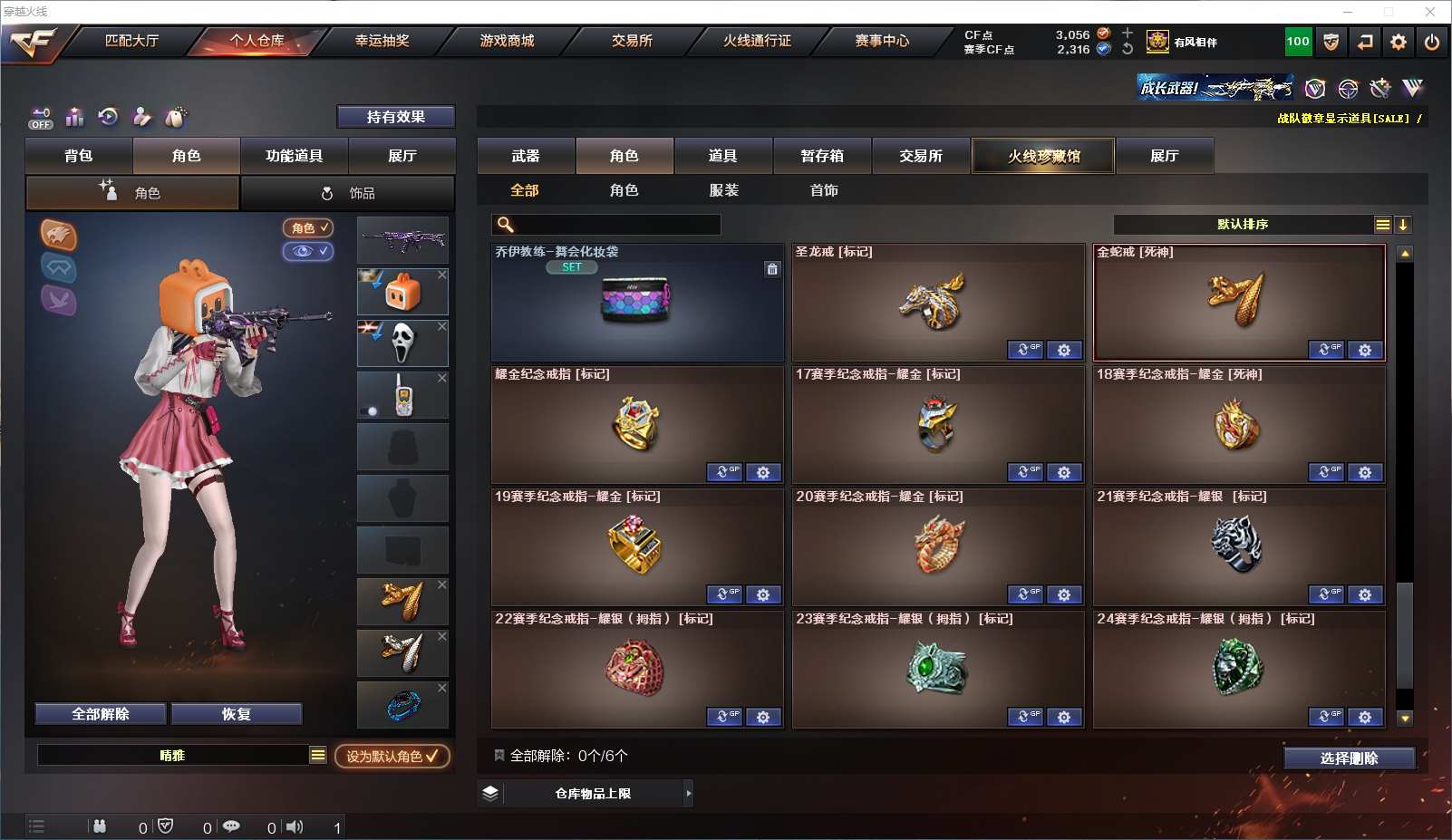Viewport: 1452px width, 840px height.
Task: Click the power exit icon
Action: click(x=1432, y=42)
